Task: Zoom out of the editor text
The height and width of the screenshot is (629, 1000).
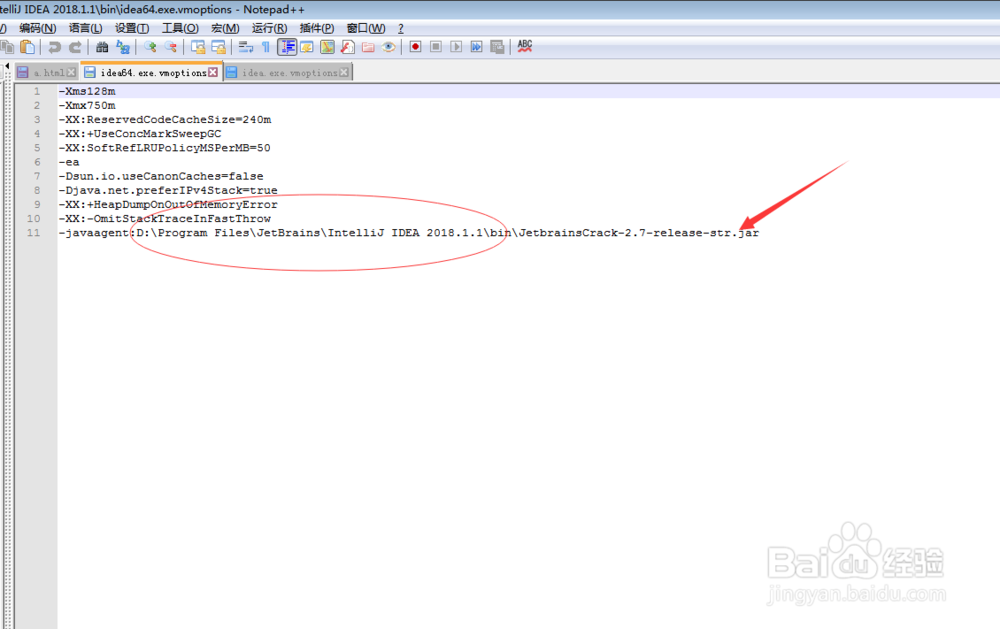Action: click(170, 47)
